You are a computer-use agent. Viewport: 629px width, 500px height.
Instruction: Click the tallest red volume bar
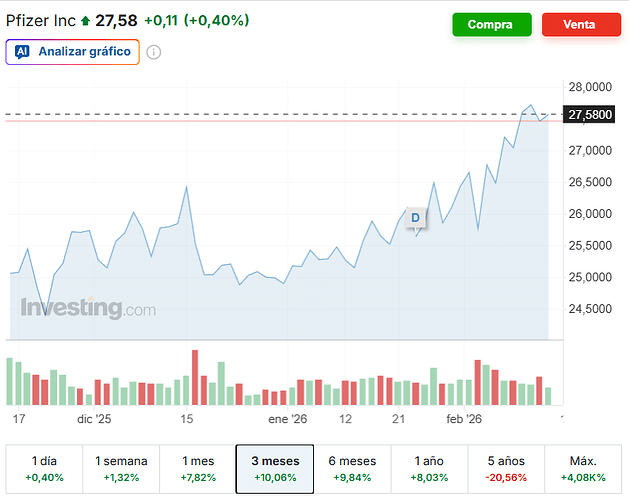(x=195, y=377)
